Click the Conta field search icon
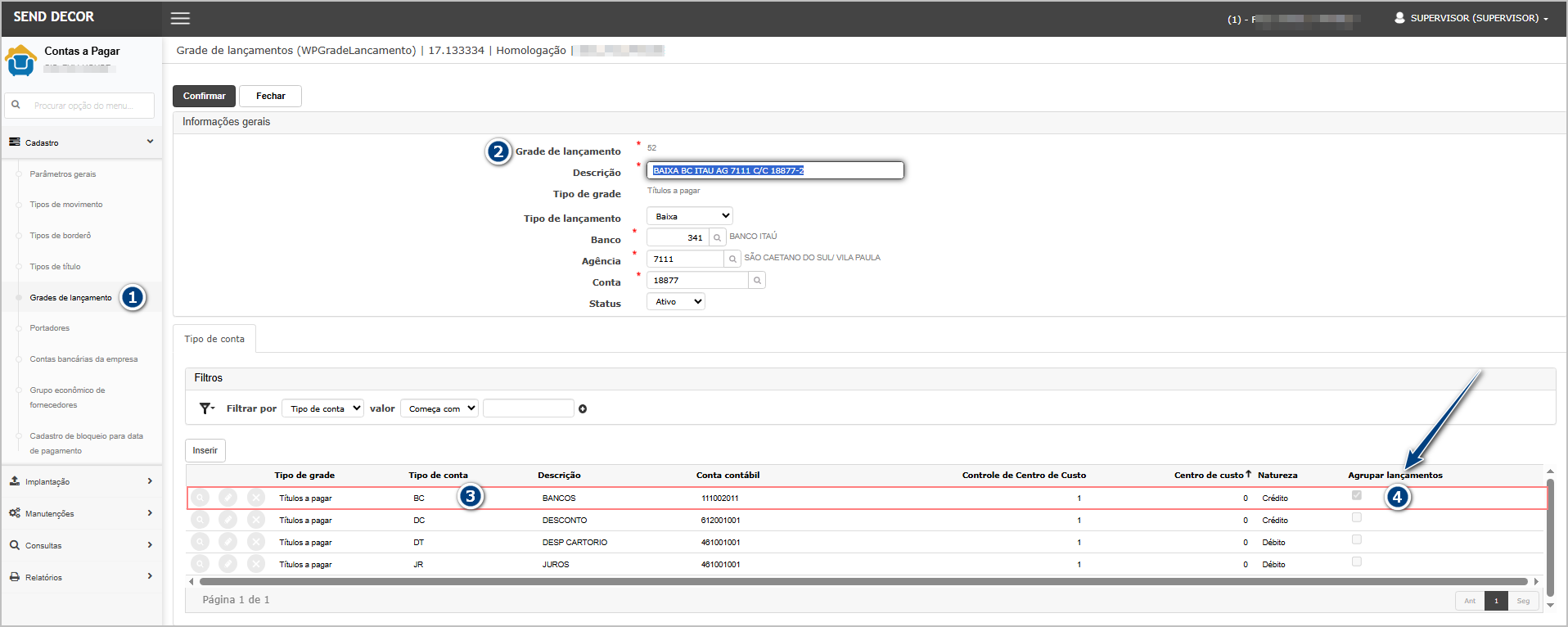Viewport: 1568px width, 627px height. 757,281
